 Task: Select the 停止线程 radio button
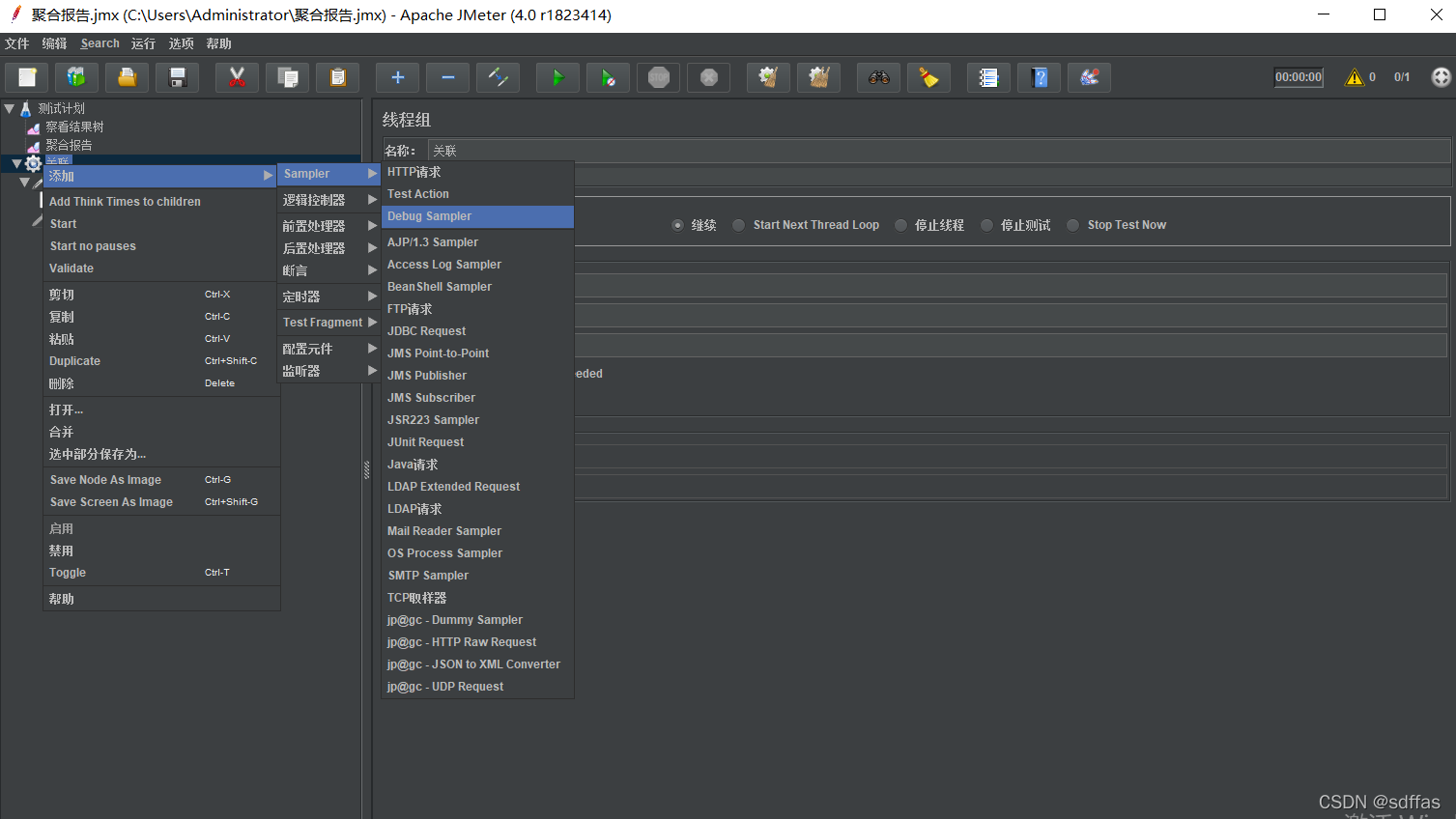900,225
